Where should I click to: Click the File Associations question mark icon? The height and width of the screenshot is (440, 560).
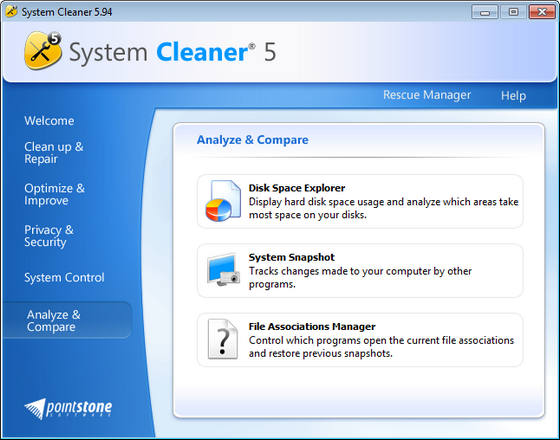pyautogui.click(x=222, y=339)
